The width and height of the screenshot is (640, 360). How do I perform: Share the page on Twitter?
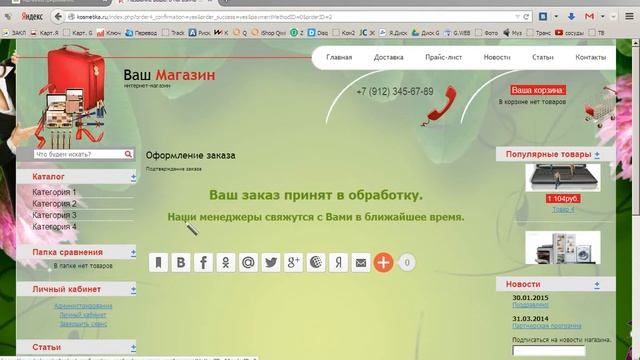pyautogui.click(x=271, y=262)
